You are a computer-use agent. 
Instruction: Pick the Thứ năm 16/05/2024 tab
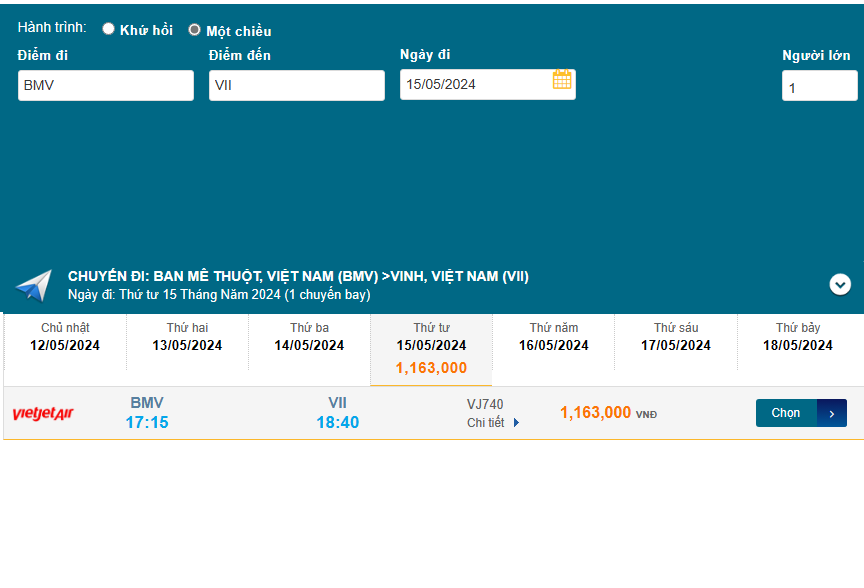click(x=554, y=337)
